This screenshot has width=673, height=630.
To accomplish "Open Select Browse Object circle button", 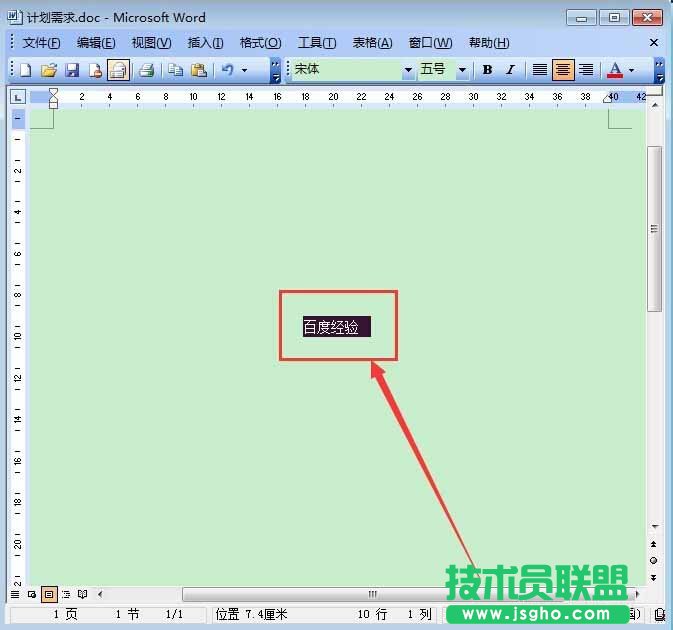I will tap(653, 560).
